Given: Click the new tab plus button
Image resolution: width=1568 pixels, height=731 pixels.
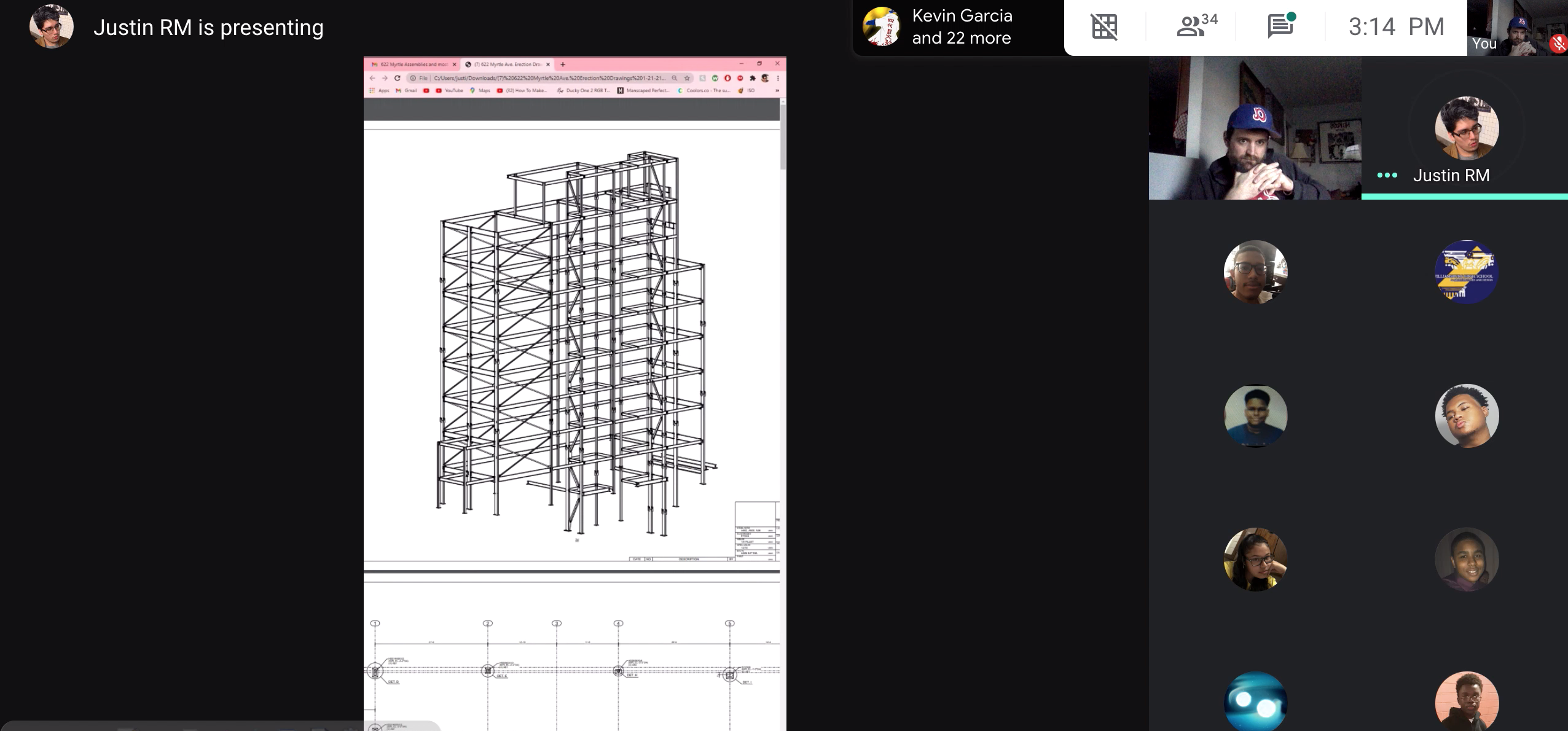Looking at the screenshot, I should click(x=563, y=64).
